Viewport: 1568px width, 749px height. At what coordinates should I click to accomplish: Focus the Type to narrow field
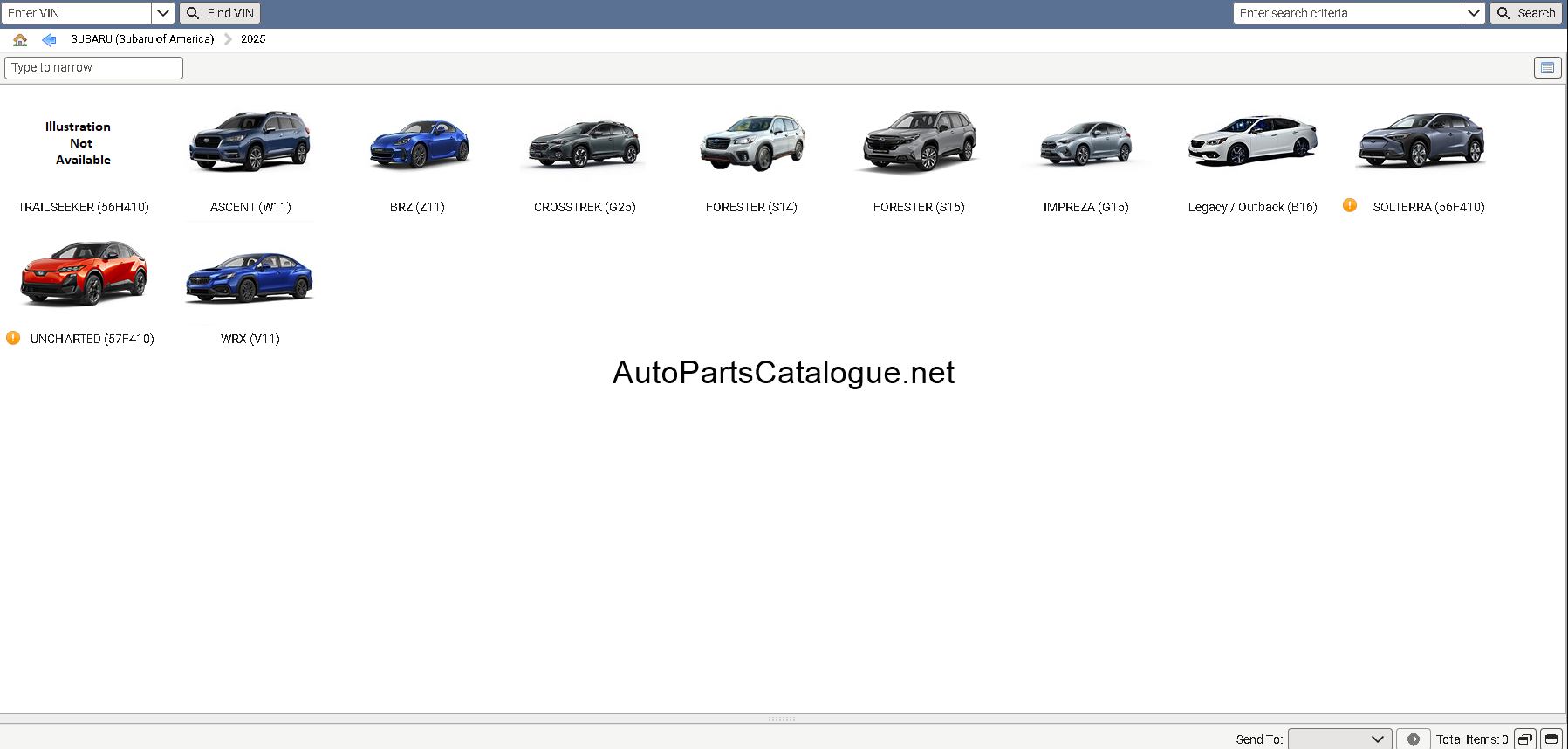[94, 68]
